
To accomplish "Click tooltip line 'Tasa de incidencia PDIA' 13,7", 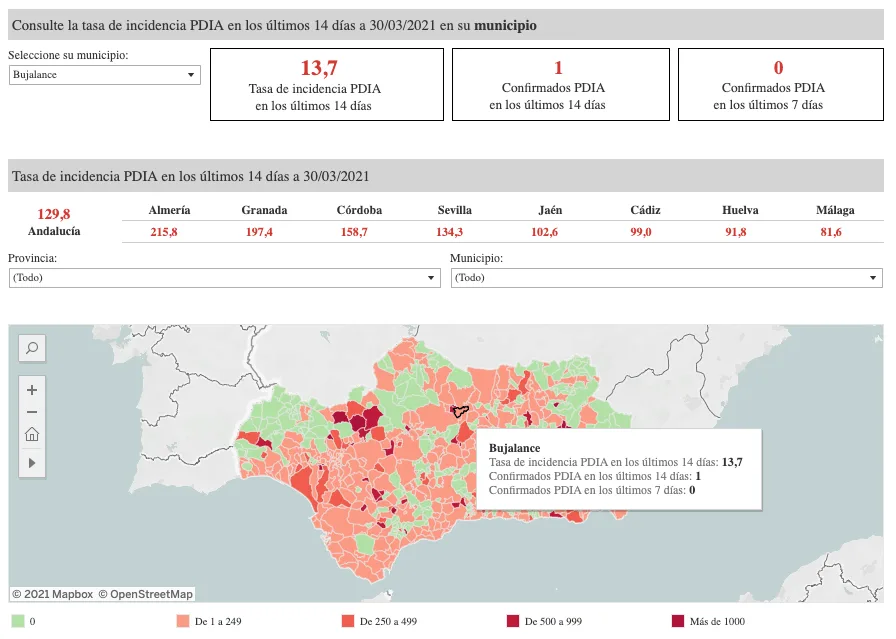I will (615, 462).
